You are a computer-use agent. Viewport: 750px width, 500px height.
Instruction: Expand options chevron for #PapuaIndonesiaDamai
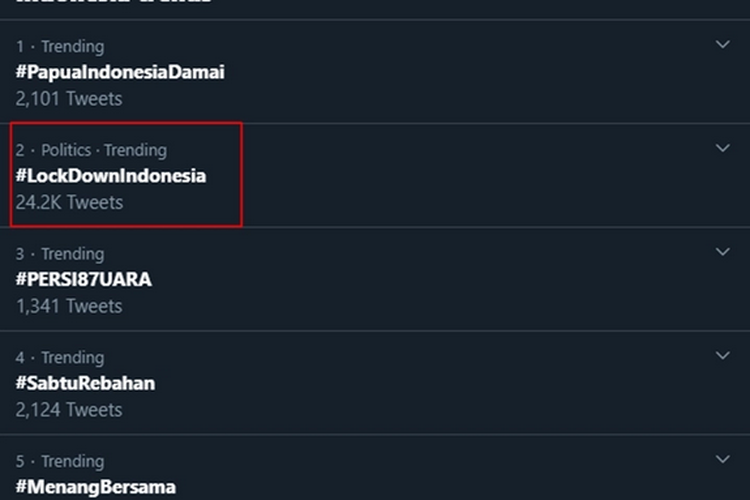click(x=723, y=45)
